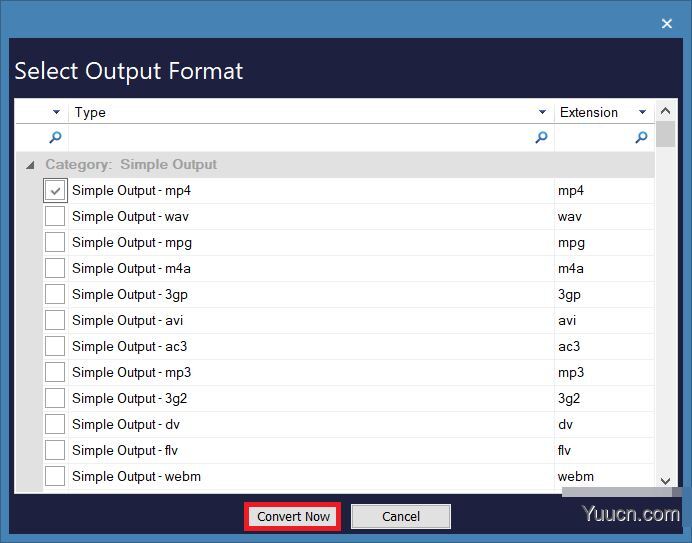Click the search icon under the Extension column

click(x=641, y=137)
